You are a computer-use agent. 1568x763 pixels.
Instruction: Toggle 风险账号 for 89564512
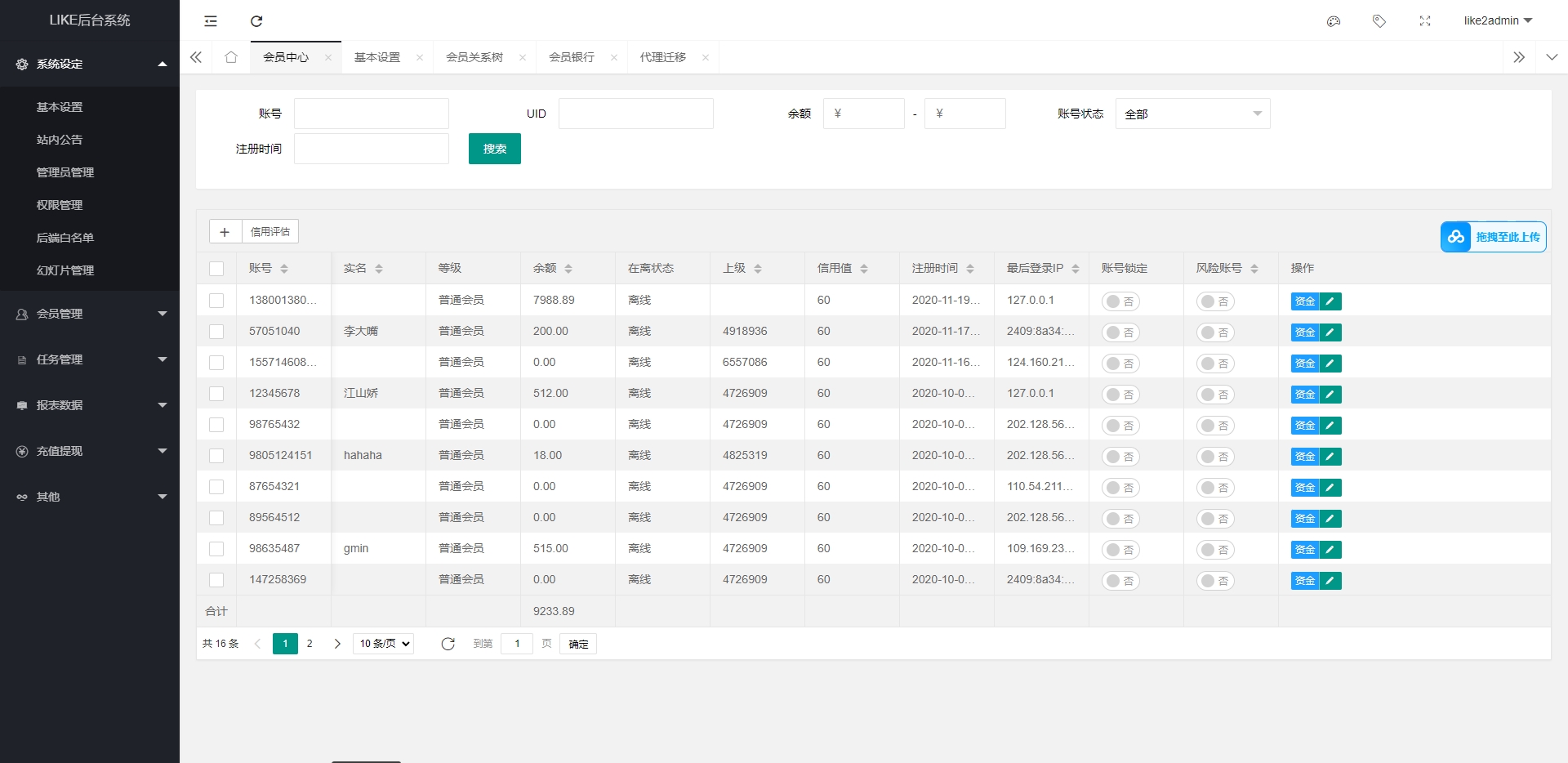pyautogui.click(x=1215, y=519)
